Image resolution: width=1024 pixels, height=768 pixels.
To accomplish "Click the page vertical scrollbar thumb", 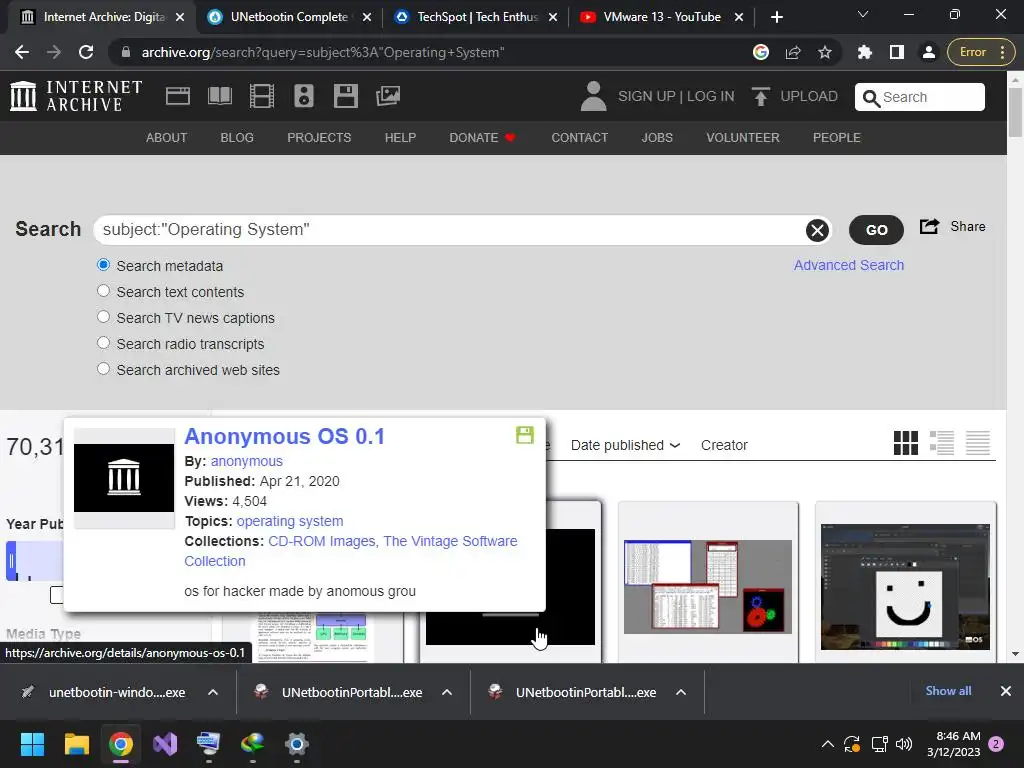I will coord(1015,112).
